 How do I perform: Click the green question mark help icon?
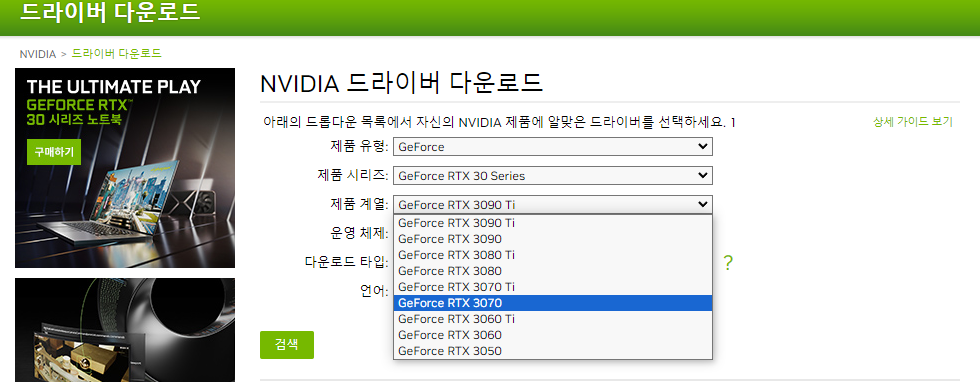pyautogui.click(x=728, y=263)
